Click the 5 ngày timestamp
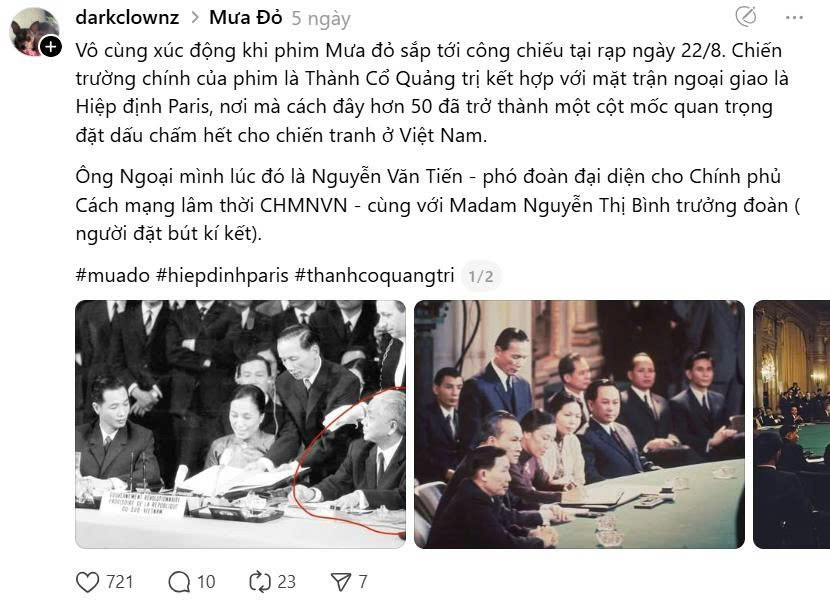 tap(321, 19)
